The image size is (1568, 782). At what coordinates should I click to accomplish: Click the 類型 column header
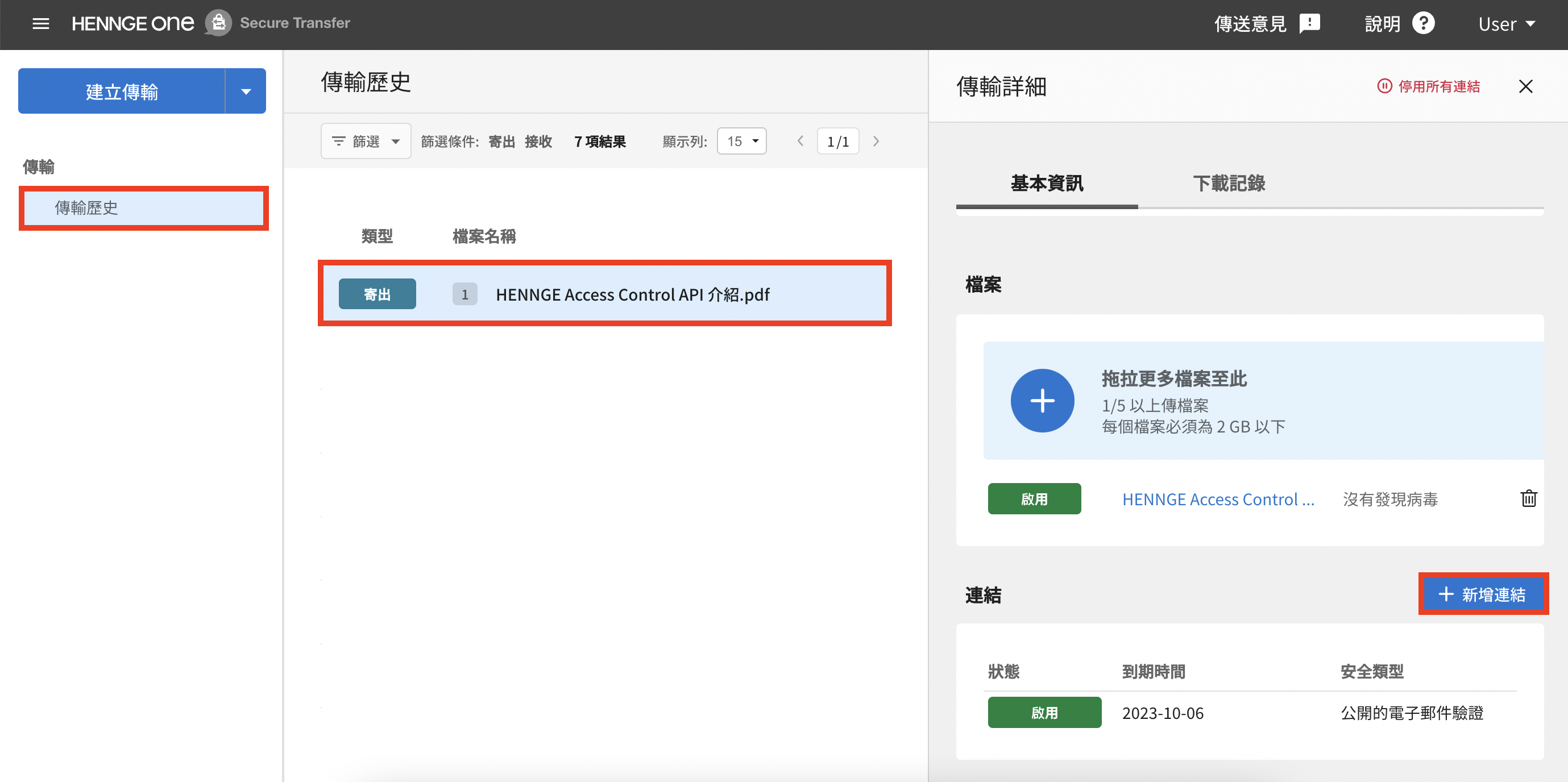pyautogui.click(x=377, y=236)
